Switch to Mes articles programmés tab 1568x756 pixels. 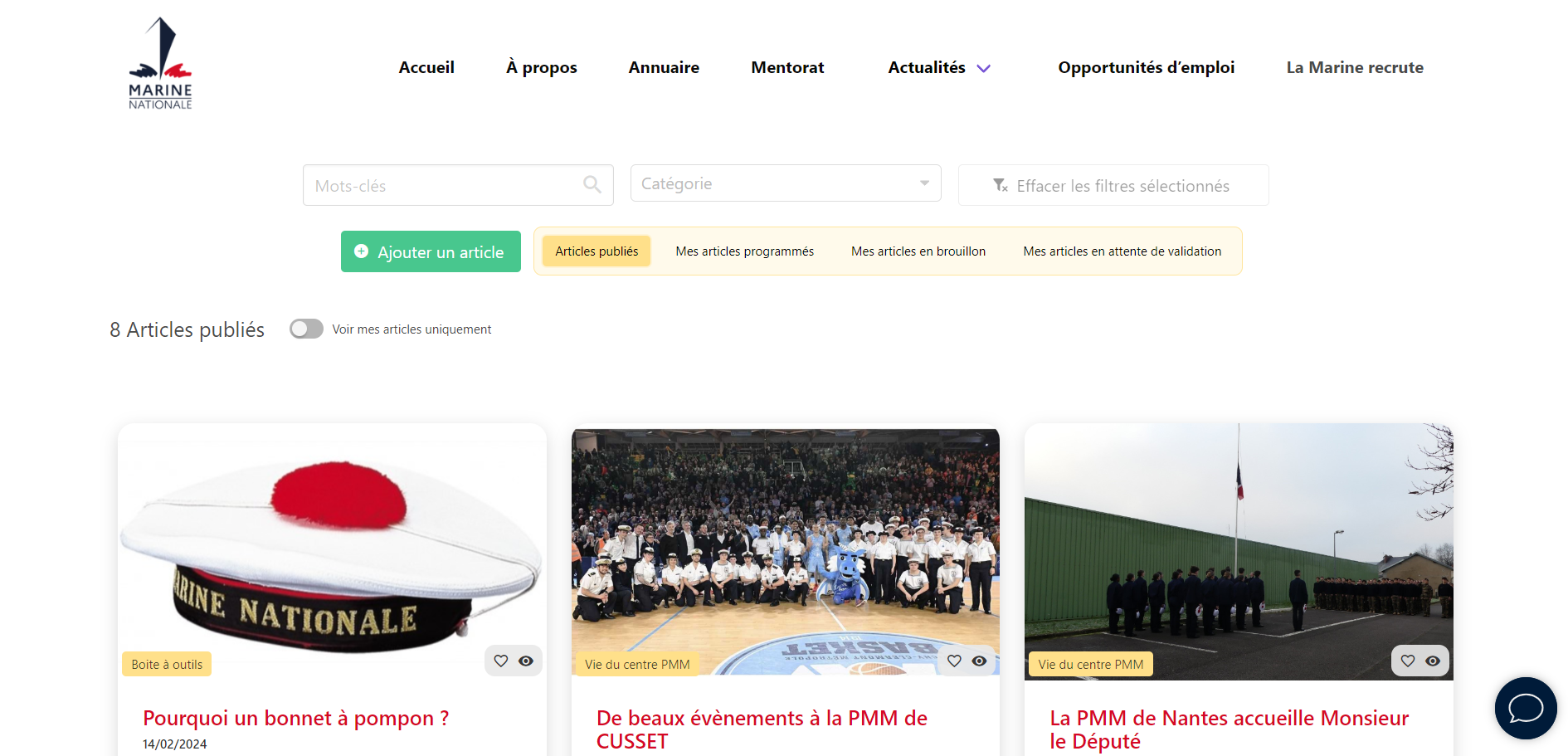745,251
